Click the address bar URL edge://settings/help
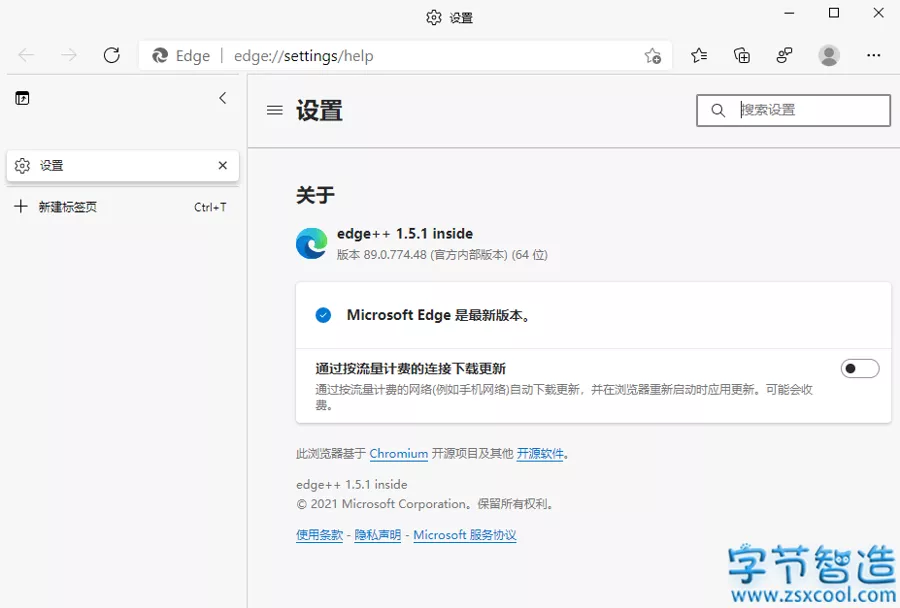Image resolution: width=900 pixels, height=608 pixels. click(304, 56)
